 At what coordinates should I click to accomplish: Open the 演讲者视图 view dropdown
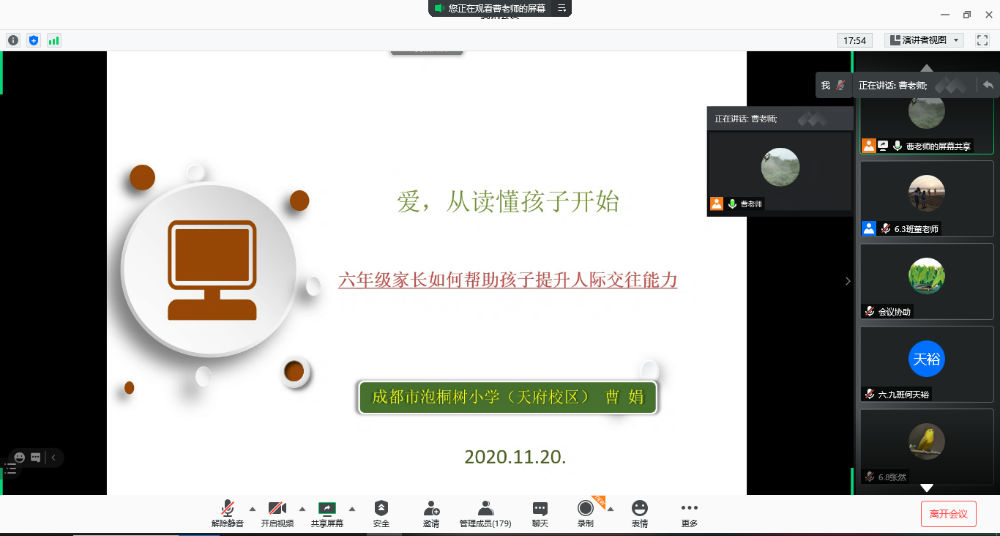point(924,40)
